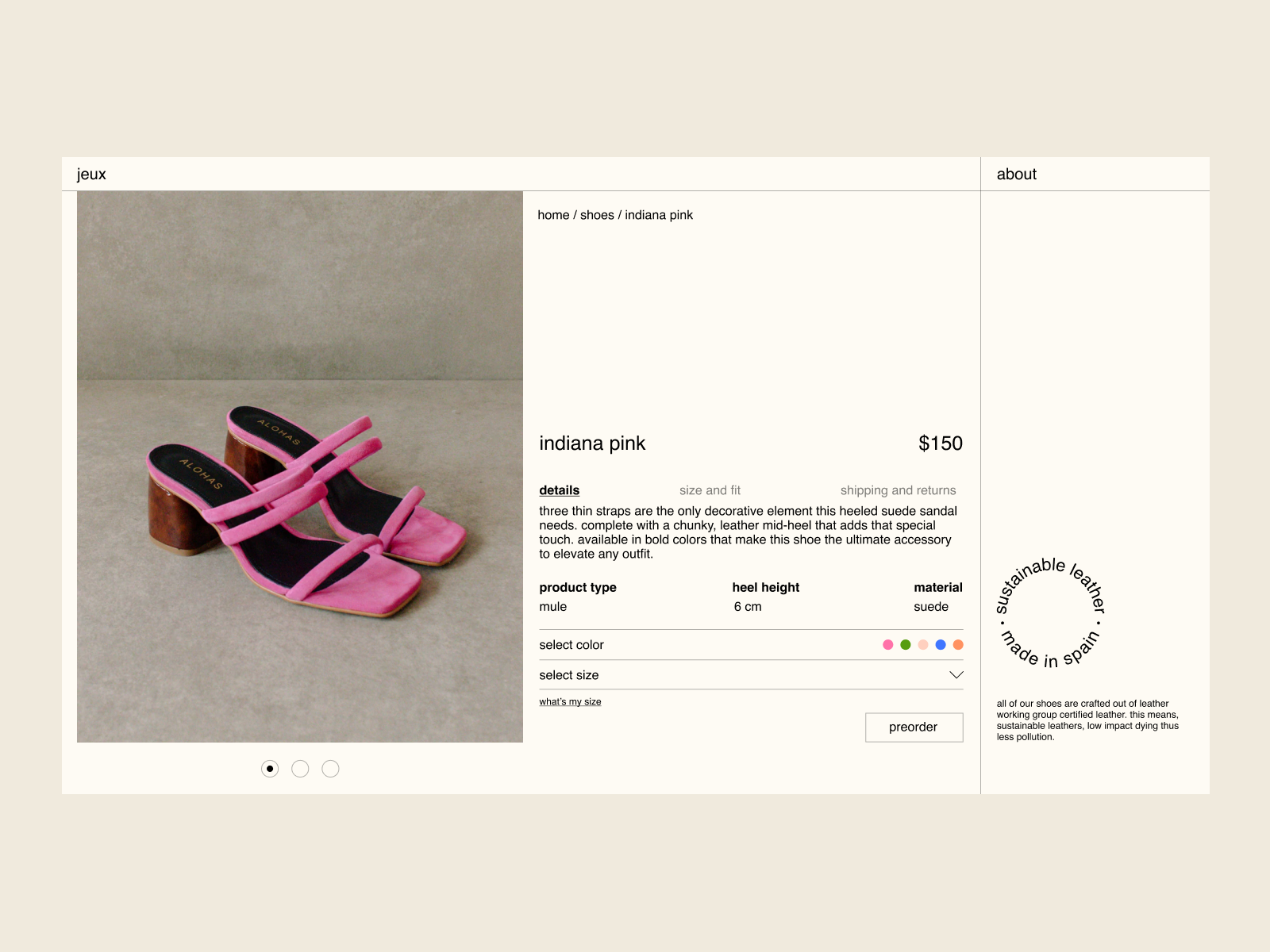Open the details tab
This screenshot has width=1270, height=952.
(560, 490)
